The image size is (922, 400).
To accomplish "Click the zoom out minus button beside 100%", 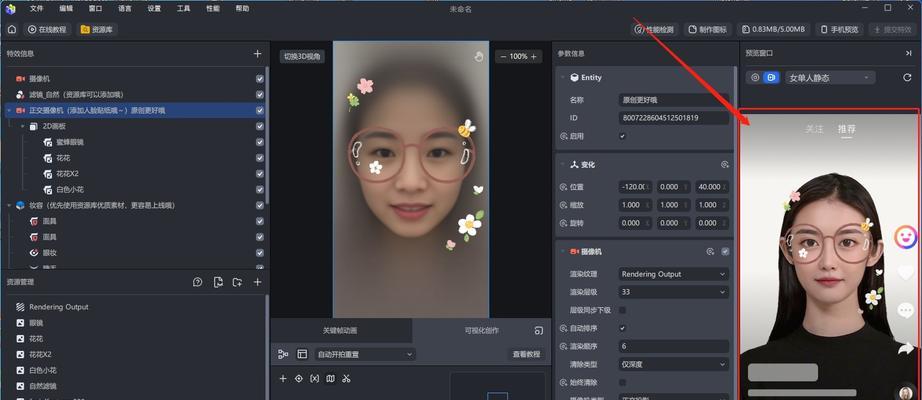I will pos(502,56).
